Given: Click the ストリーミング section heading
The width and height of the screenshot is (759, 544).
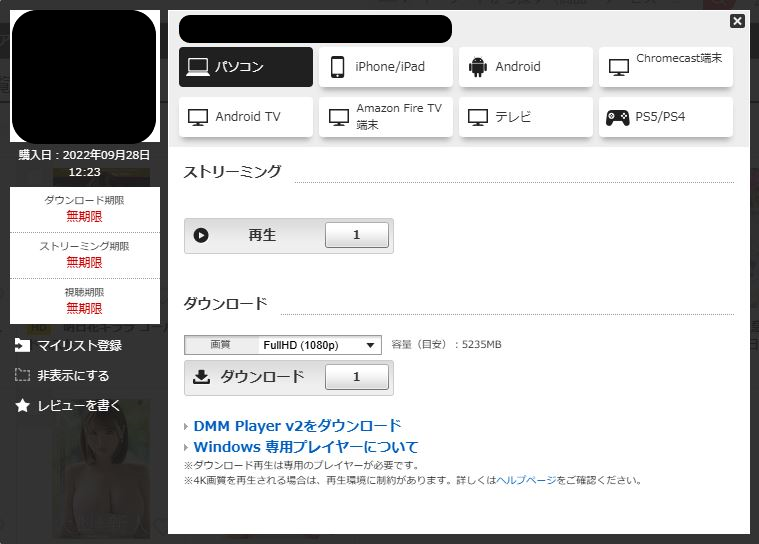Looking at the screenshot, I should pos(232,172).
